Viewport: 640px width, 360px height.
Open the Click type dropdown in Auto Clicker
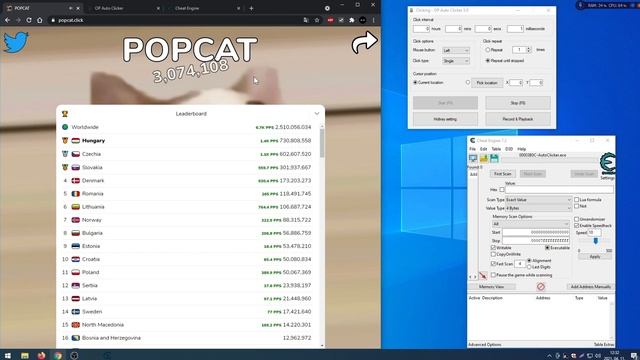tap(456, 61)
